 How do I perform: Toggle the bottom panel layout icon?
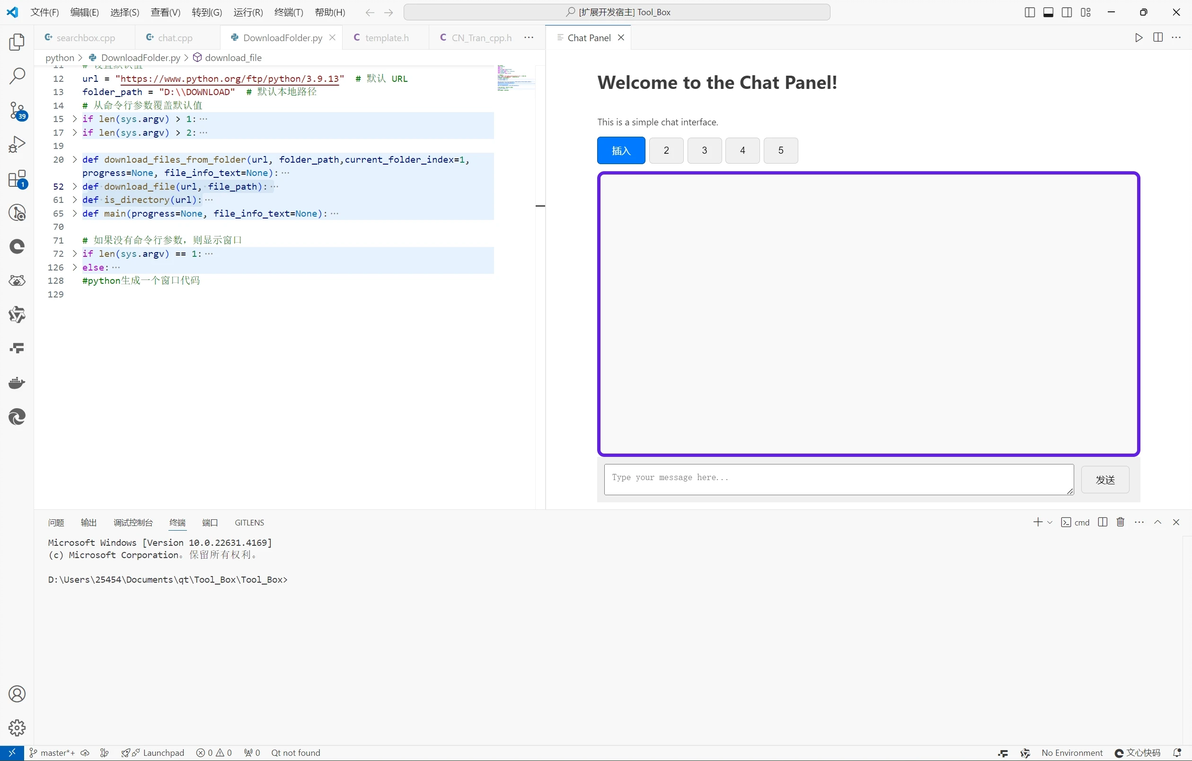pos(1048,12)
